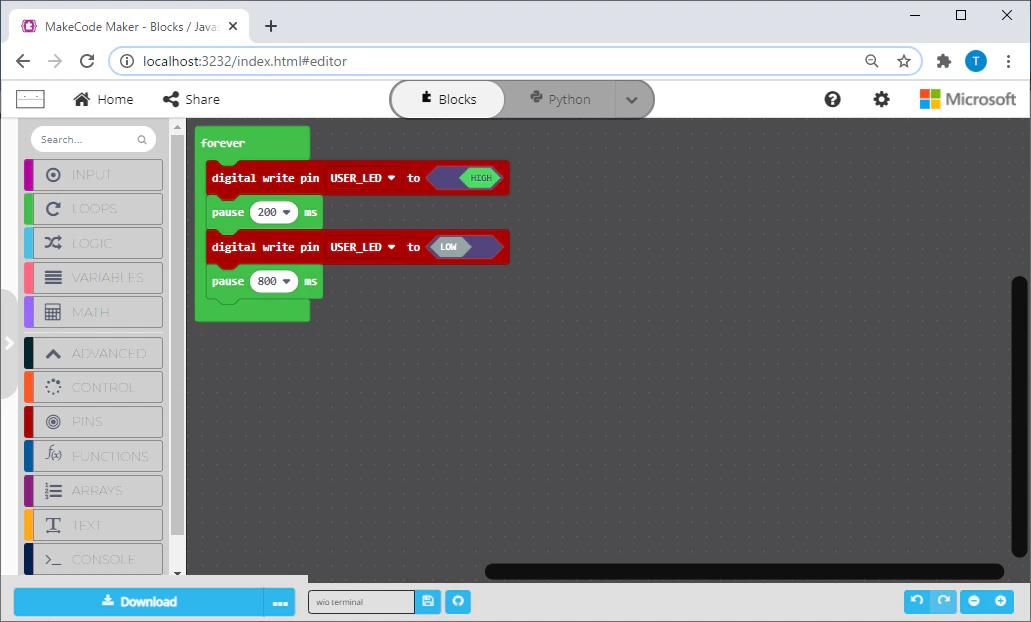Expand the collapsed simulator side panel

coord(9,343)
